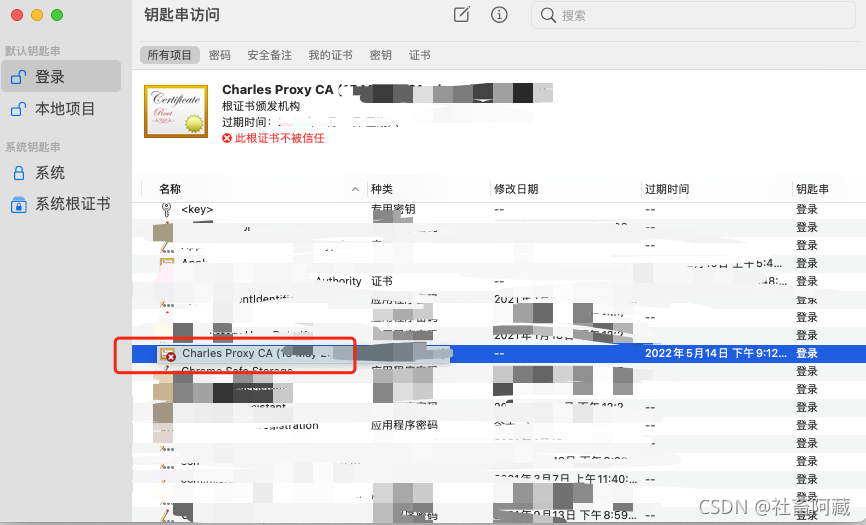Click 根证书颁发机构 subtitle text

261,106
